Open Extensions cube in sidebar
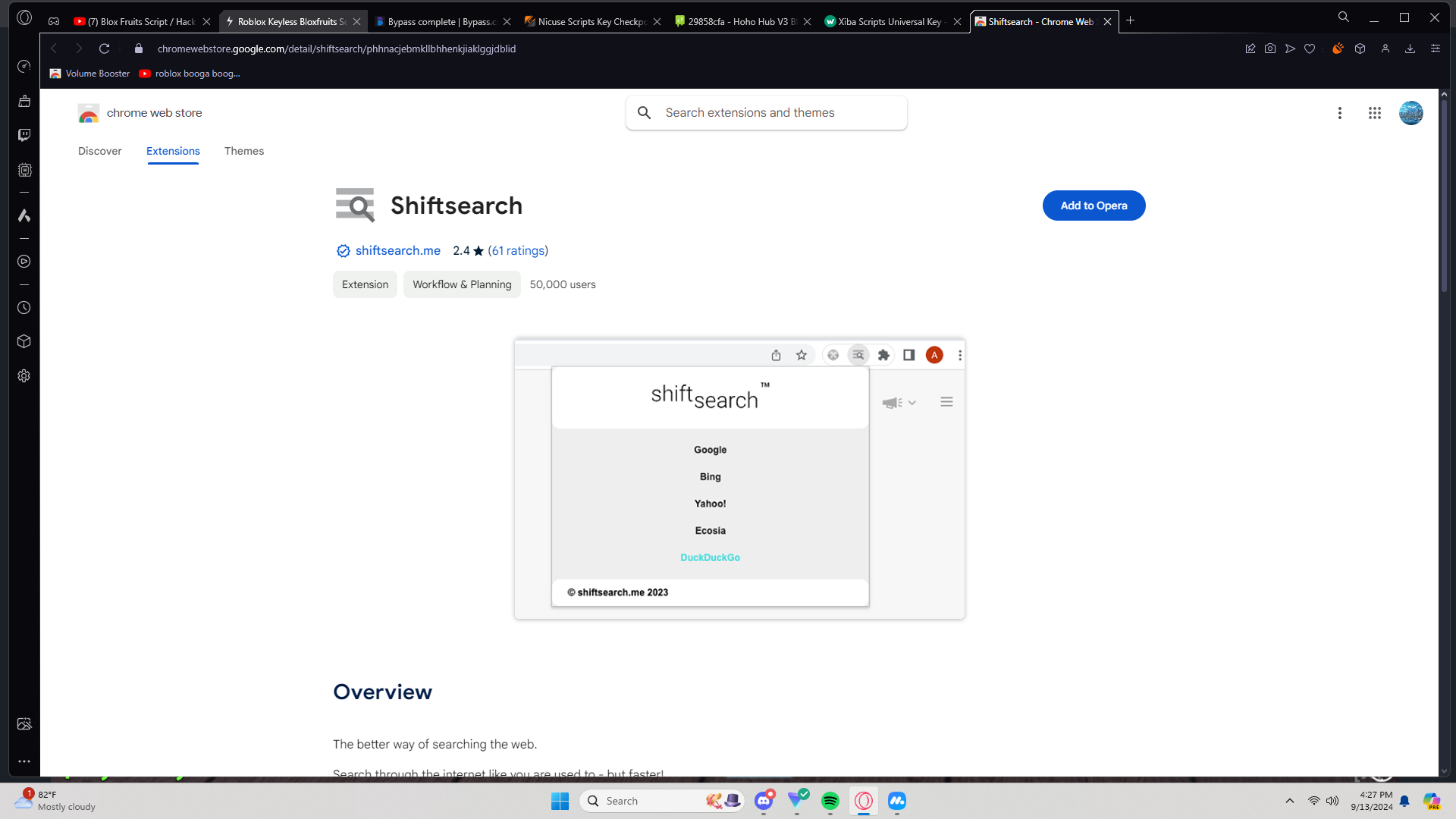Screen dimensions: 1456x819 (x=24, y=341)
